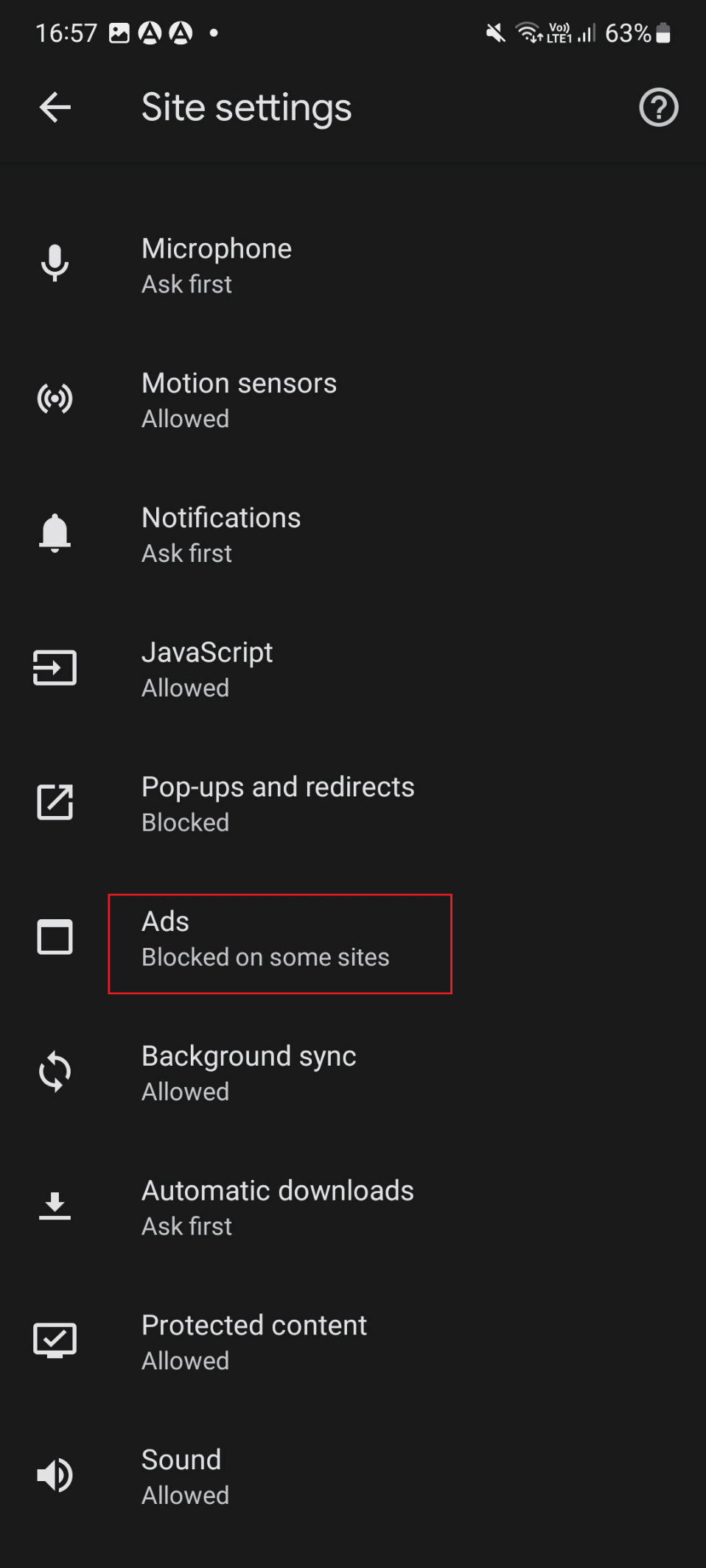Tap 'Allowed' under Background sync

click(x=186, y=1091)
